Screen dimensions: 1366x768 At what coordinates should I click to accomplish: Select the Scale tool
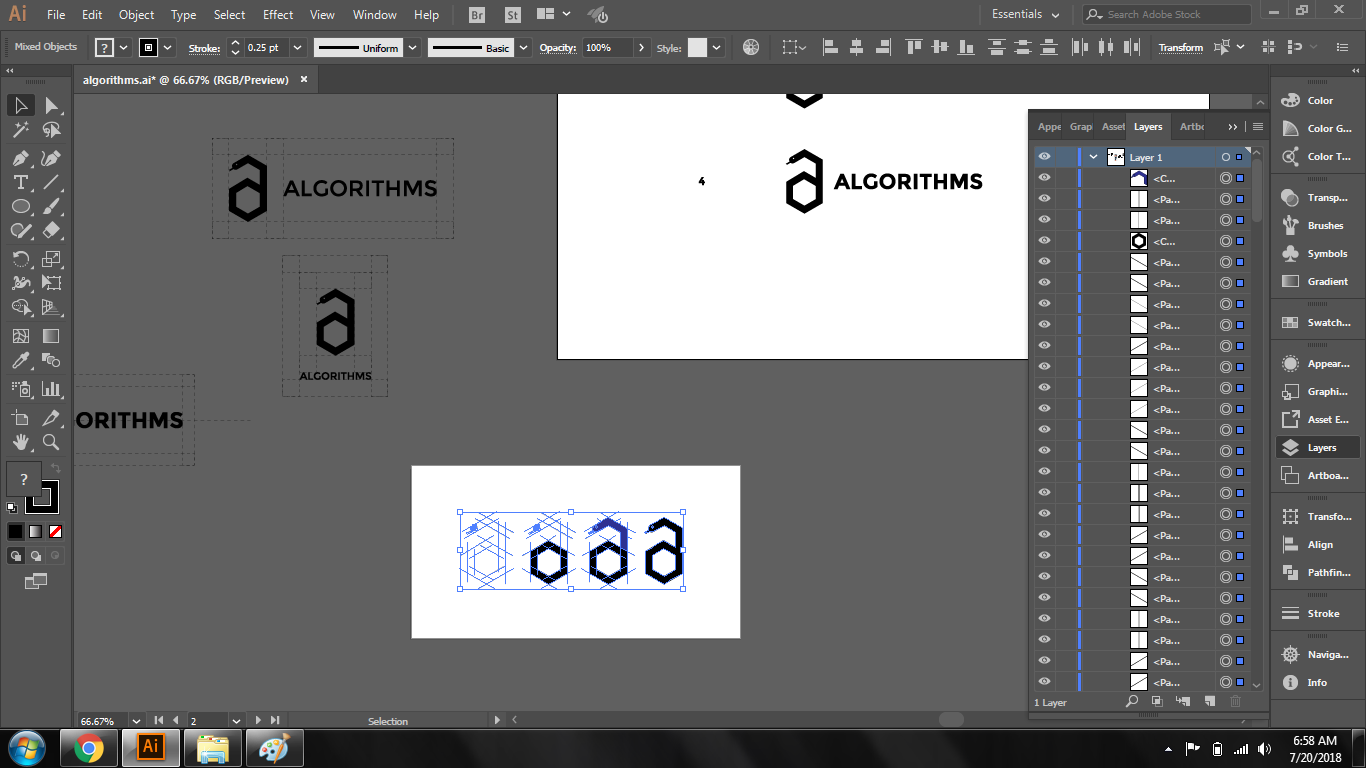(51, 259)
